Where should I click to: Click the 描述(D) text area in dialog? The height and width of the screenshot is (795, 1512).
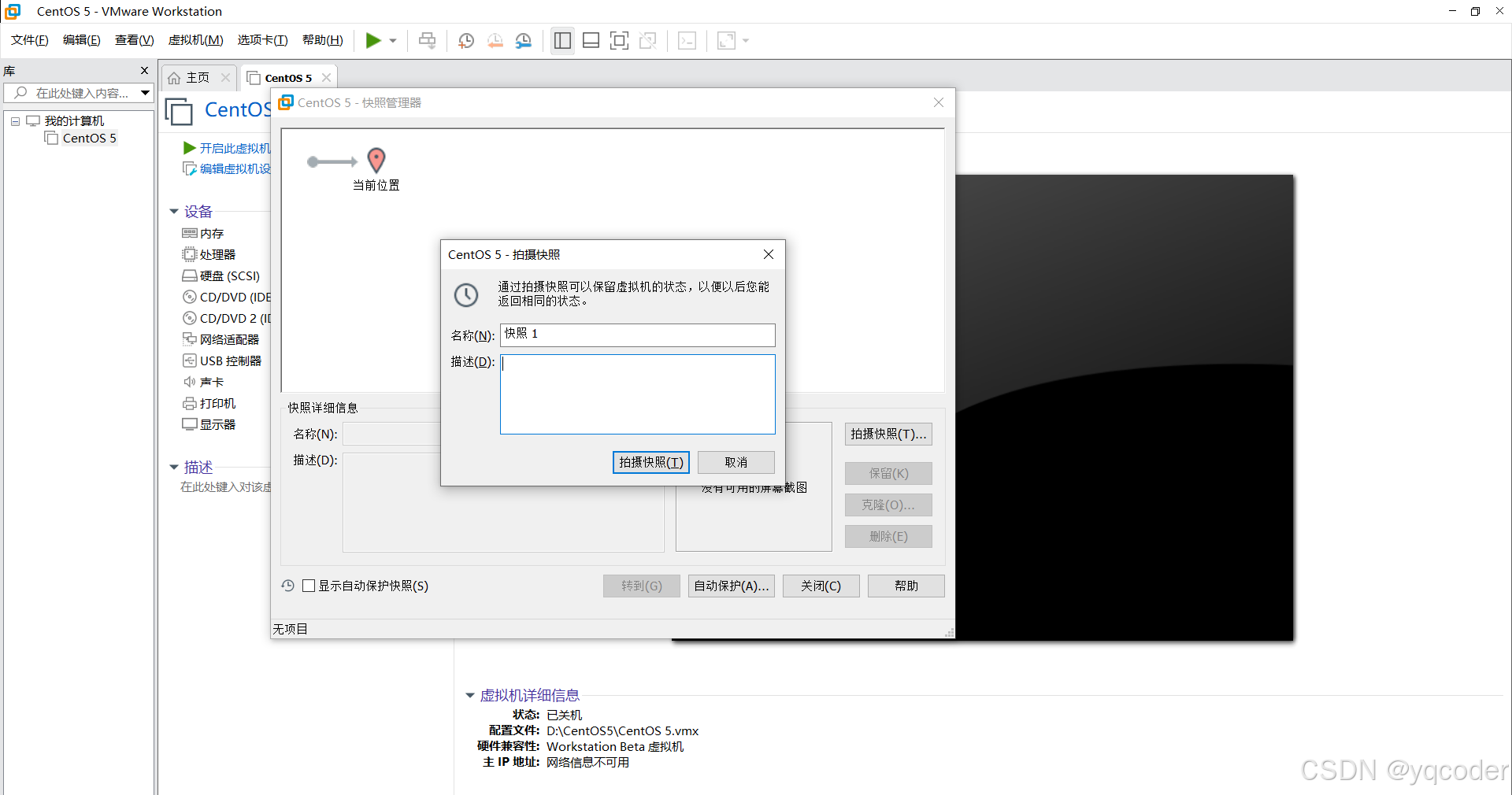[x=637, y=394]
